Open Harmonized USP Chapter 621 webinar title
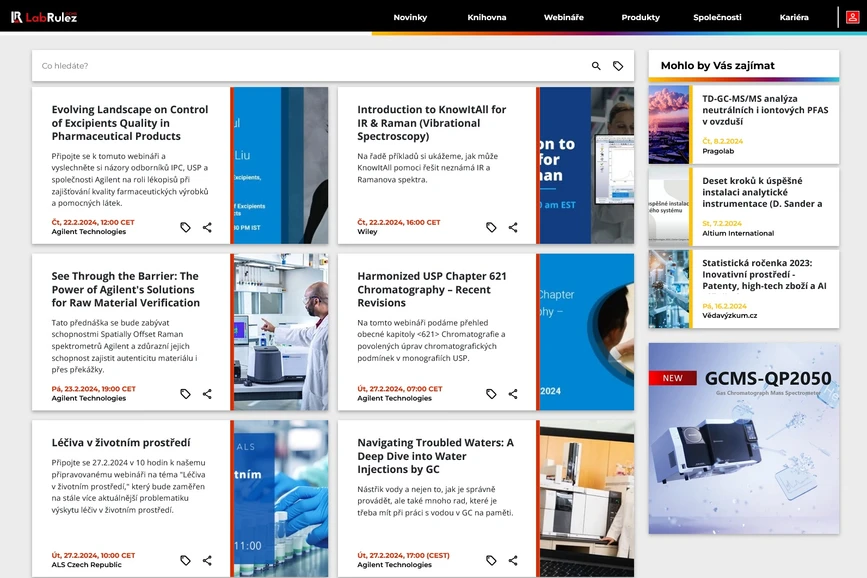This screenshot has width=867, height=578. (431, 289)
